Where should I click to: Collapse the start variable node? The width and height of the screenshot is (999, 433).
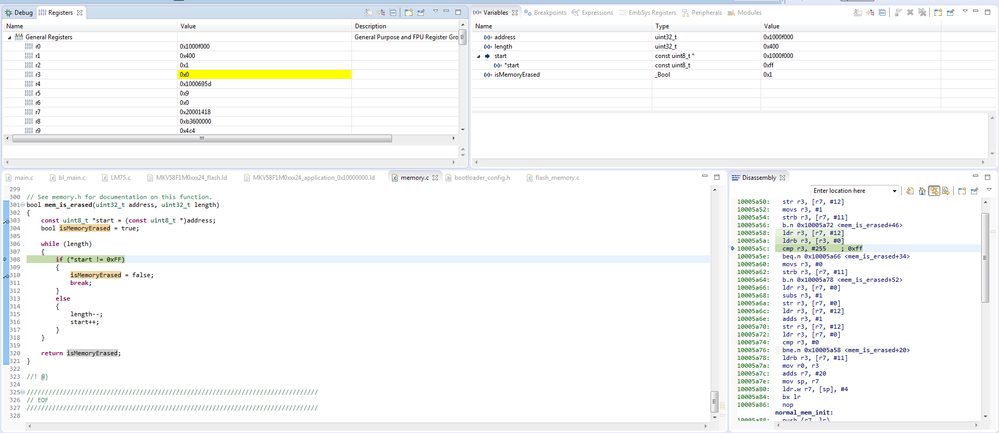pos(478,56)
